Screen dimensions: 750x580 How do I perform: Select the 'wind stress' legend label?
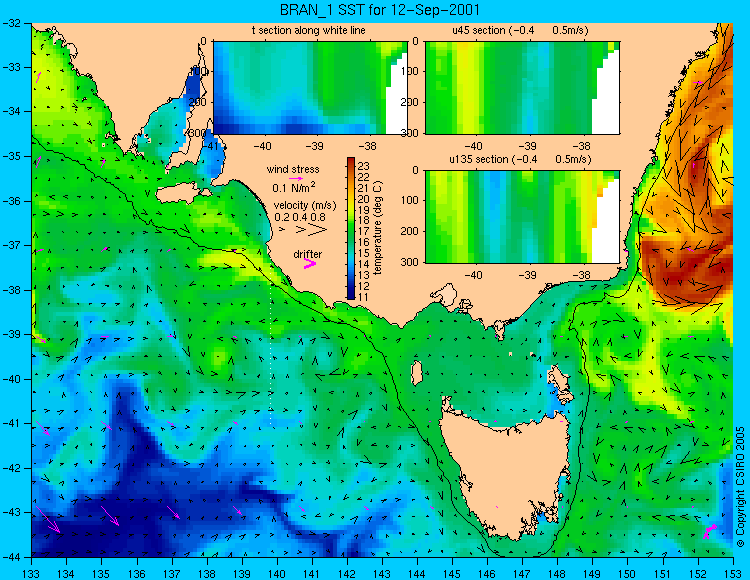[293, 169]
